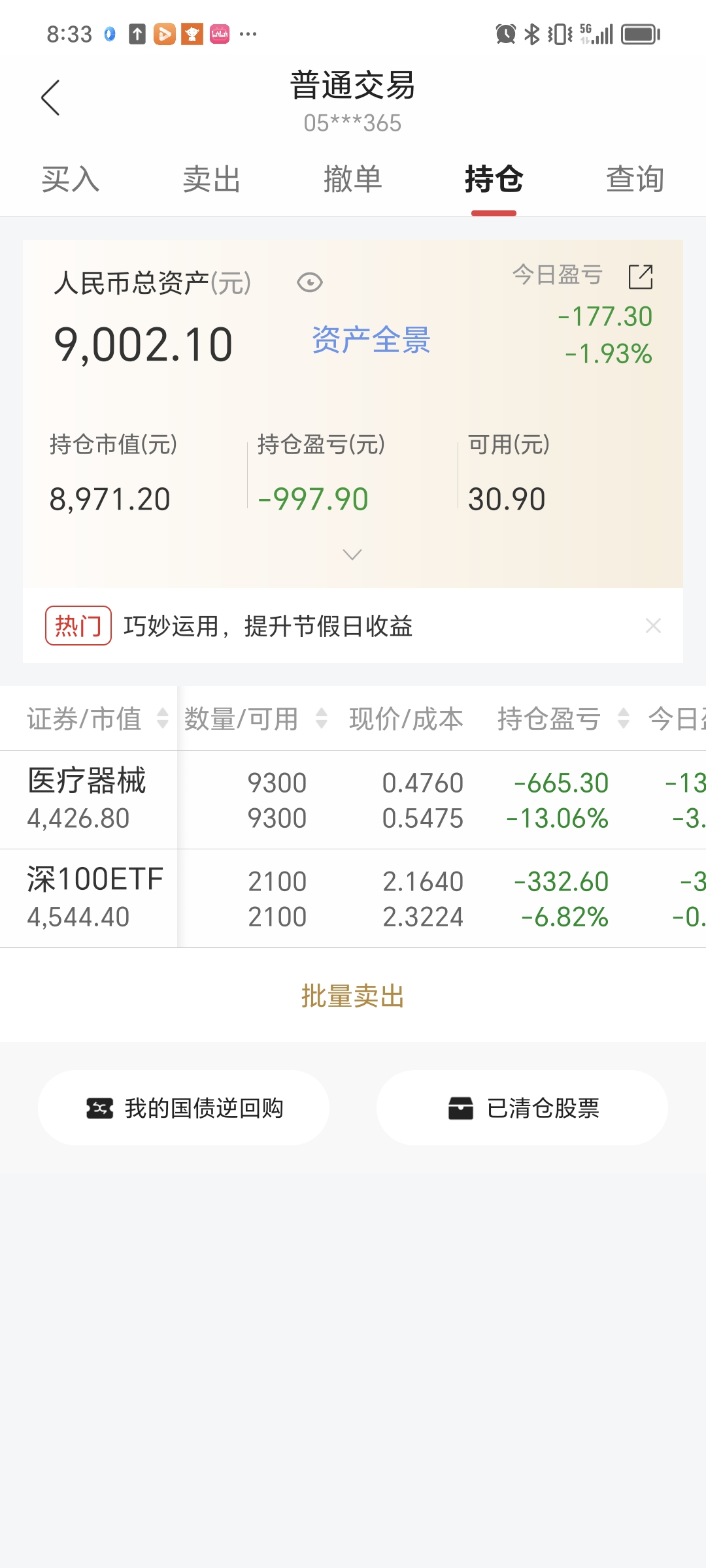Switch to the 买入 tab
Viewport: 706px width, 1568px height.
(71, 180)
